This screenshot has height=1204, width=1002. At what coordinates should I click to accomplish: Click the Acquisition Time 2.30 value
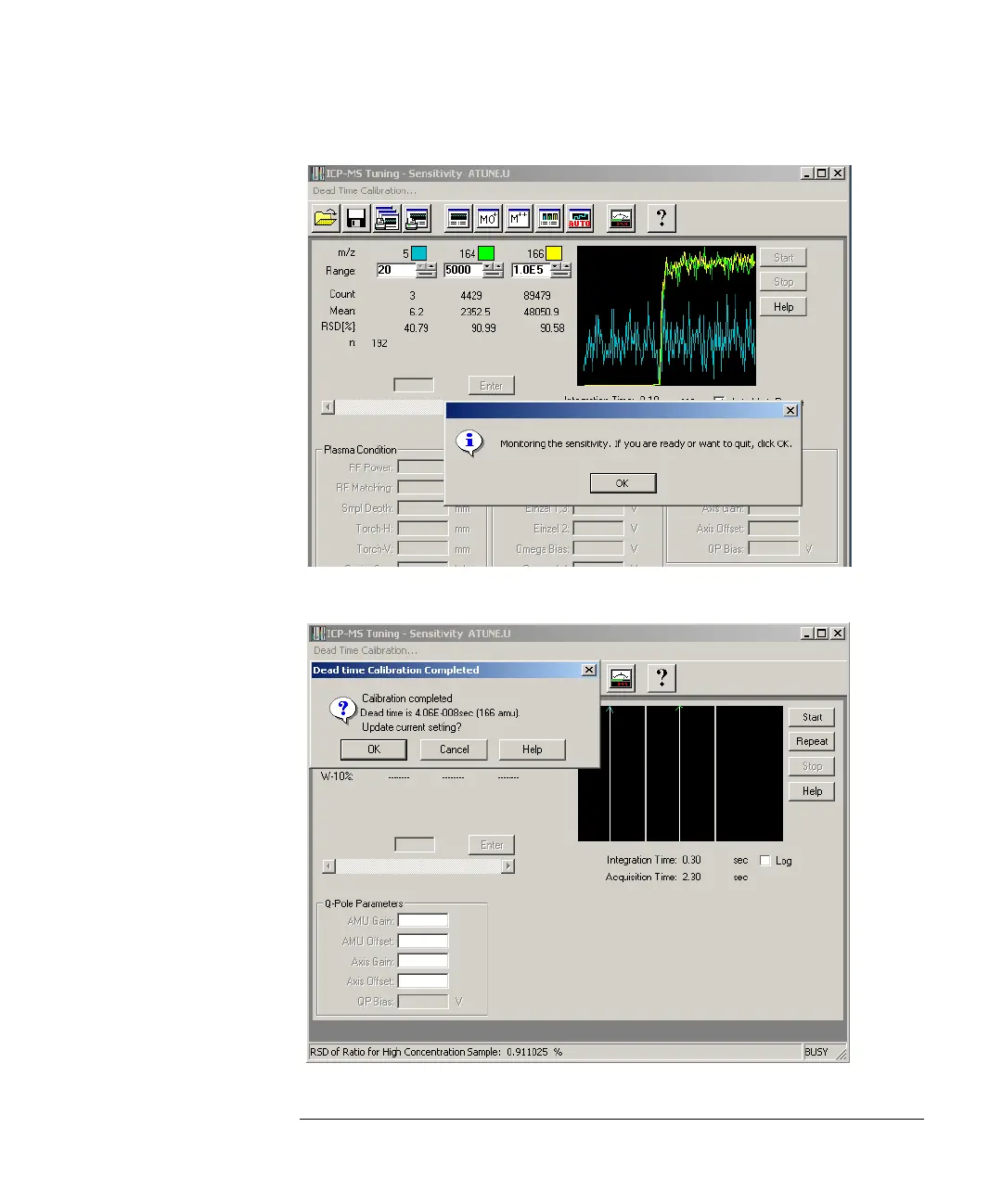point(692,877)
